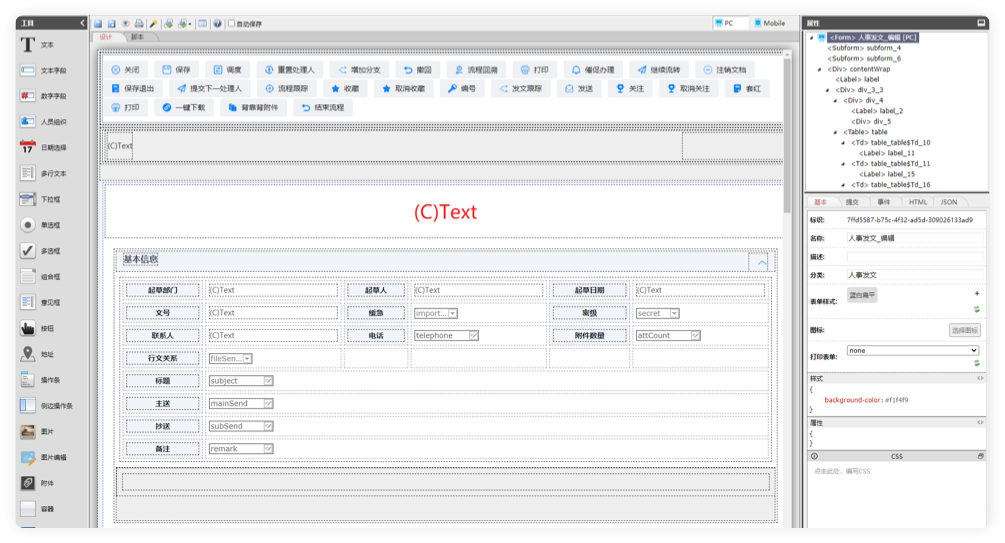Open the 事件 events tab

coord(884,202)
